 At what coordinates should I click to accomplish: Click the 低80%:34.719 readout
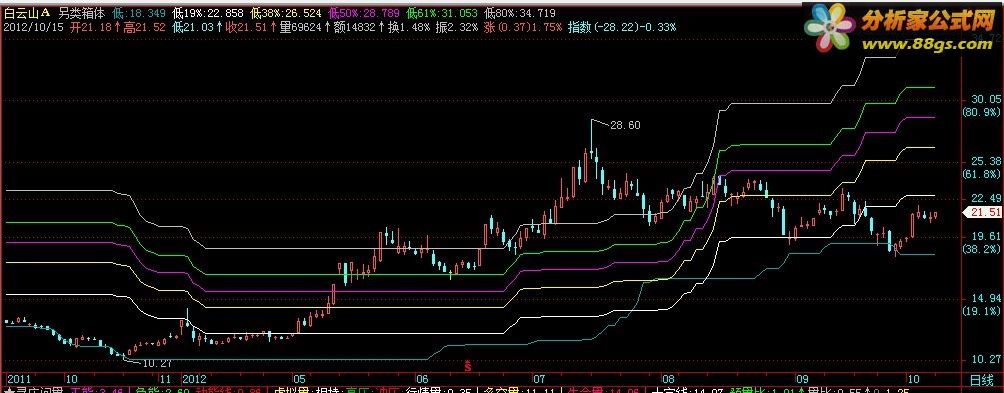(x=519, y=13)
